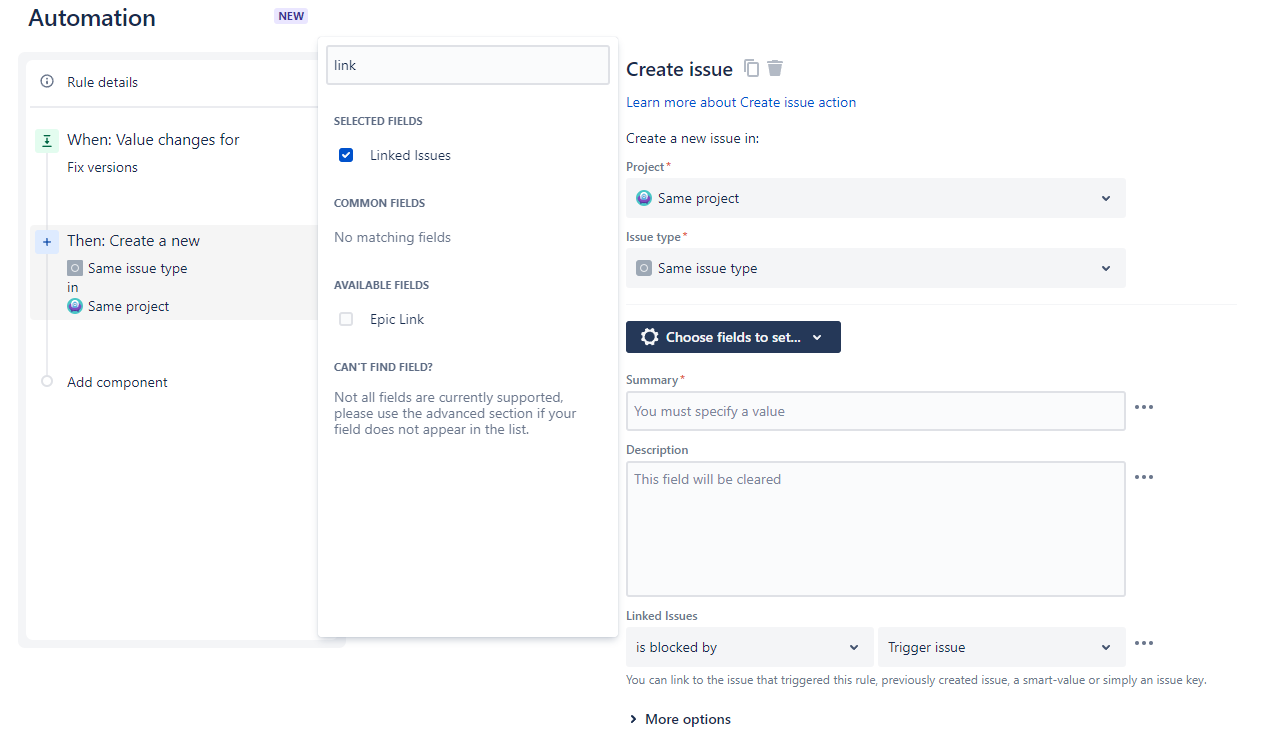1278x730 pixels.
Task: Uncheck Linked Issues under Selected Fields
Action: coord(345,155)
